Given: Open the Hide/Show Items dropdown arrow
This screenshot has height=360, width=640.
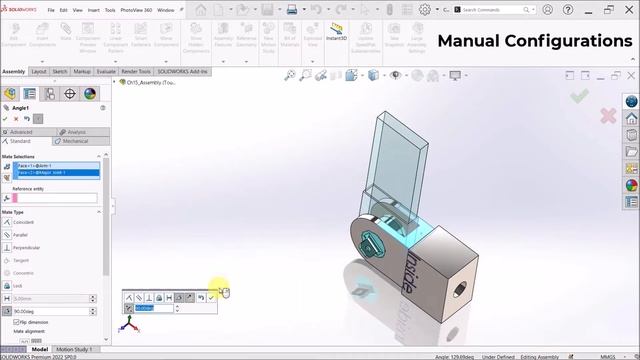Looking at the screenshot, I should point(406,76).
